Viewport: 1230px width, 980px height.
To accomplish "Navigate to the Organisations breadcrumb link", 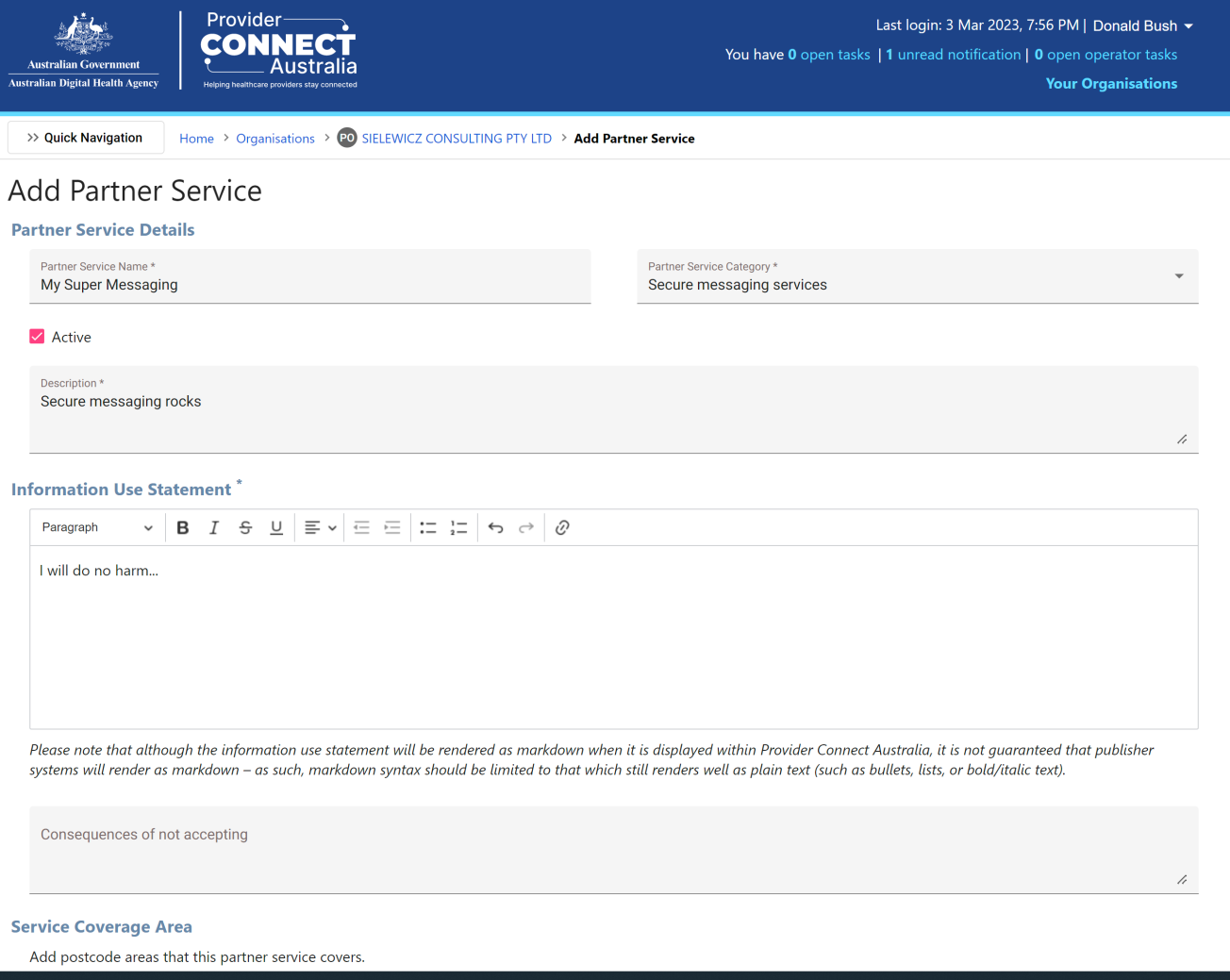I will point(275,138).
